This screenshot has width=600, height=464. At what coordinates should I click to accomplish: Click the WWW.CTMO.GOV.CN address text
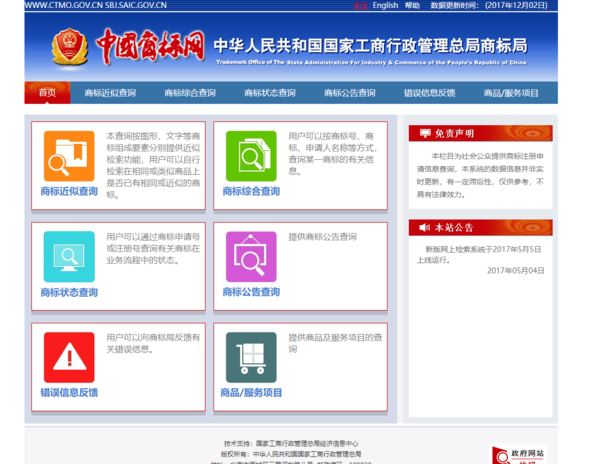pos(63,5)
